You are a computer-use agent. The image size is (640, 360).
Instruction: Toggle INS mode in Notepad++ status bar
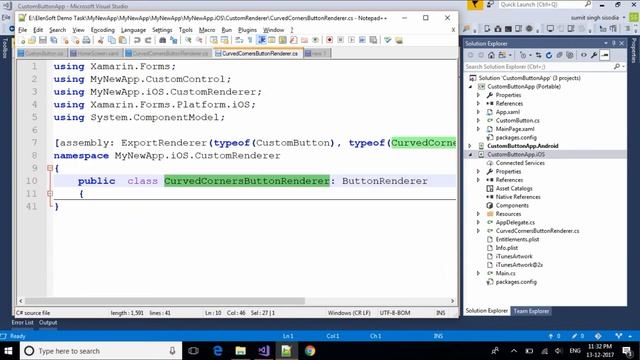(441, 313)
